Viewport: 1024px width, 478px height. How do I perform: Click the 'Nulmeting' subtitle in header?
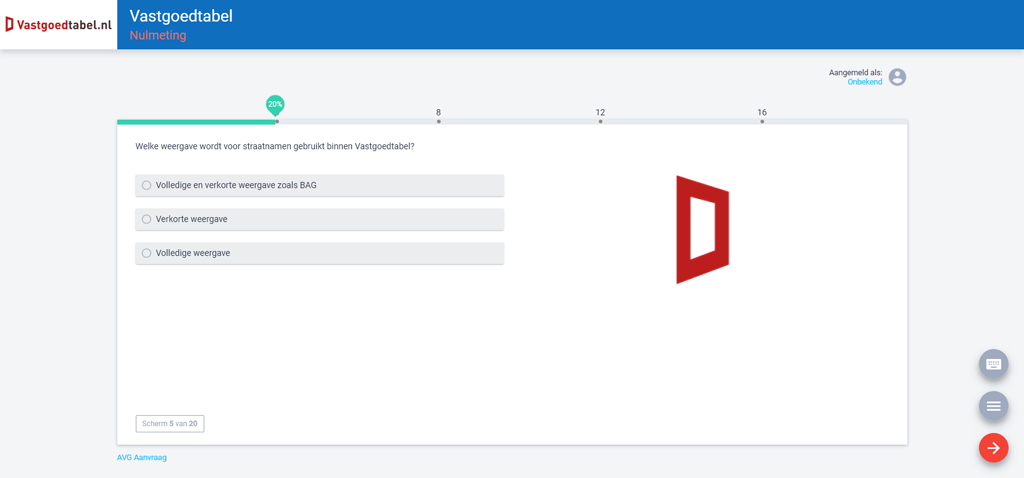click(x=158, y=36)
